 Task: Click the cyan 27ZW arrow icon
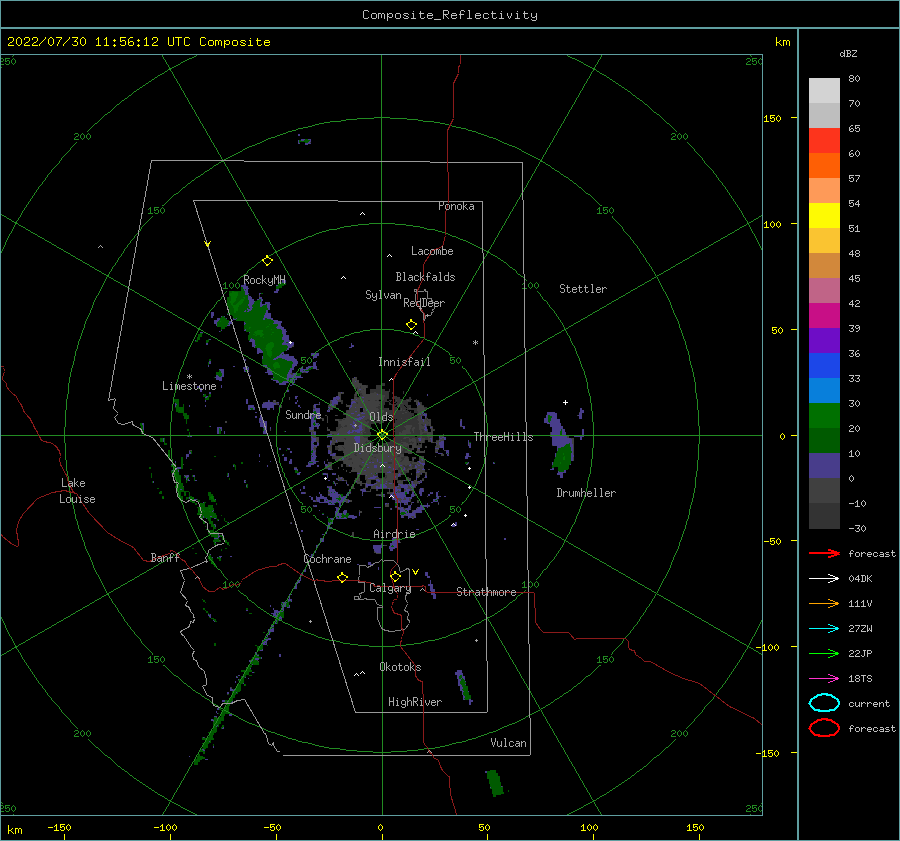824,629
